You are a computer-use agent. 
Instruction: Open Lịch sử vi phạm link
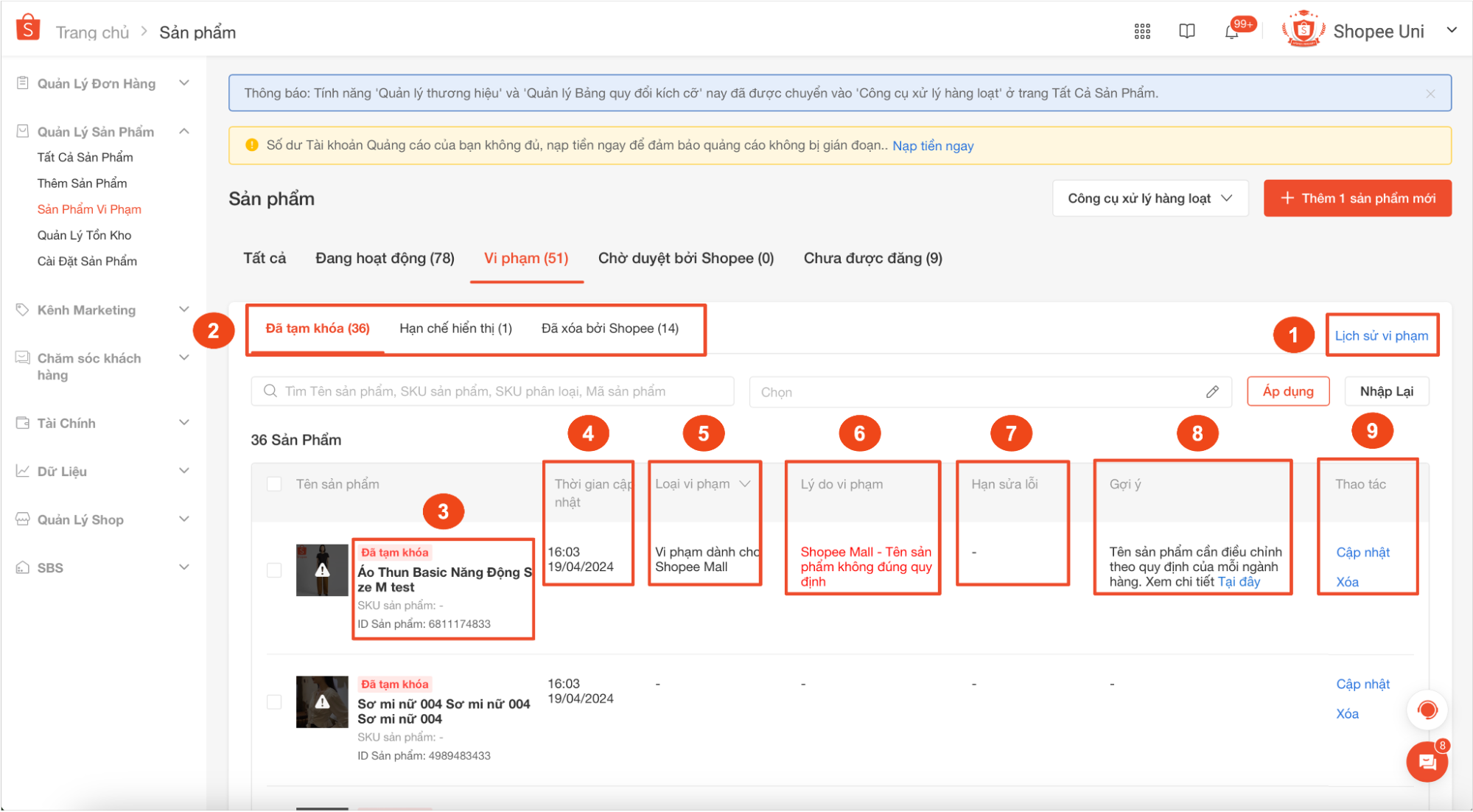1381,336
